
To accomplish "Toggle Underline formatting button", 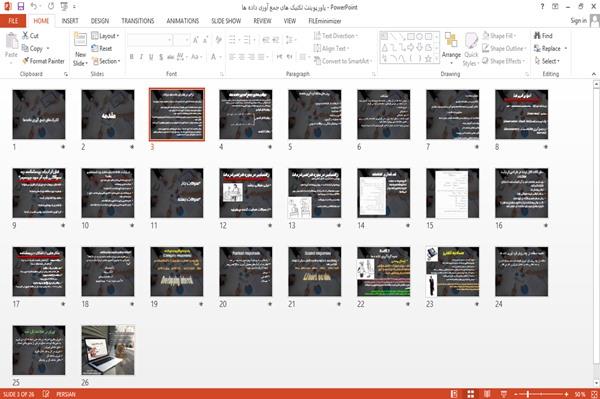I will (x=151, y=57).
